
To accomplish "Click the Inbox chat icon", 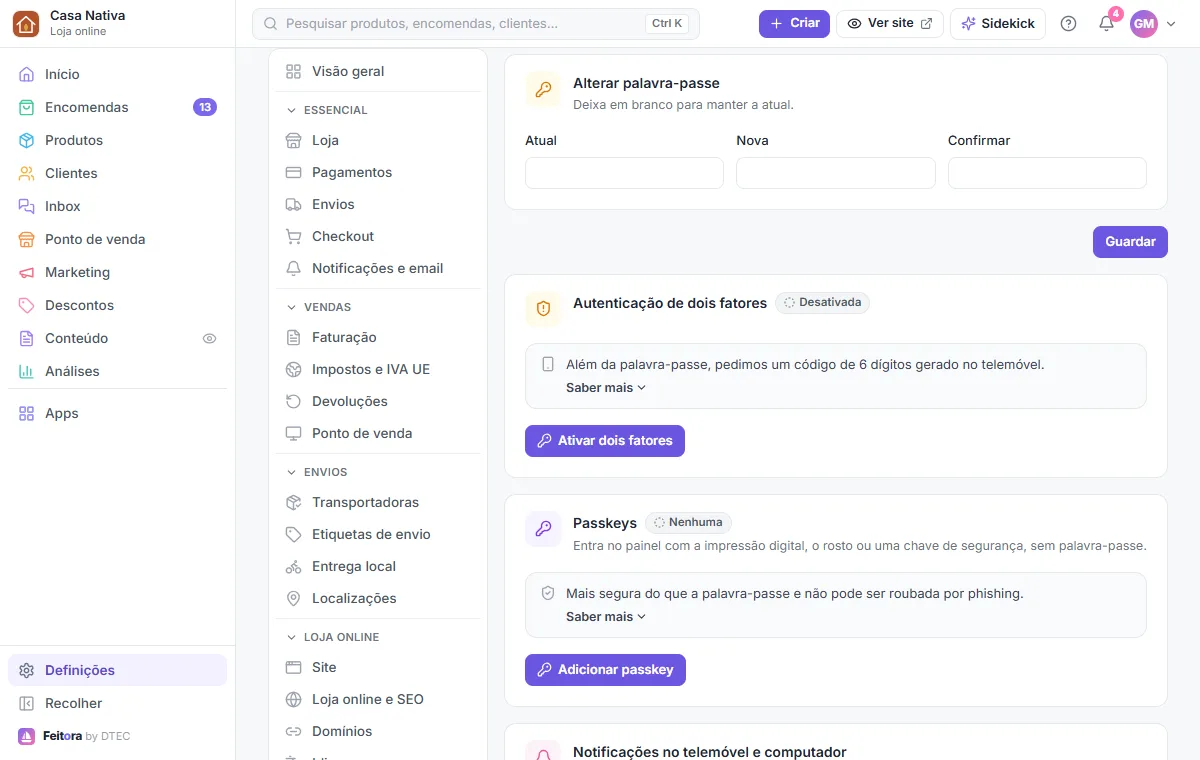I will pyautogui.click(x=26, y=206).
